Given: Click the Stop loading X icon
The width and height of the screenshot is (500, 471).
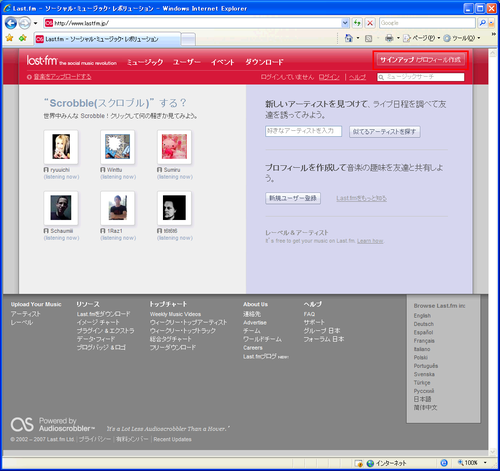Looking at the screenshot, I should click(x=370, y=23).
